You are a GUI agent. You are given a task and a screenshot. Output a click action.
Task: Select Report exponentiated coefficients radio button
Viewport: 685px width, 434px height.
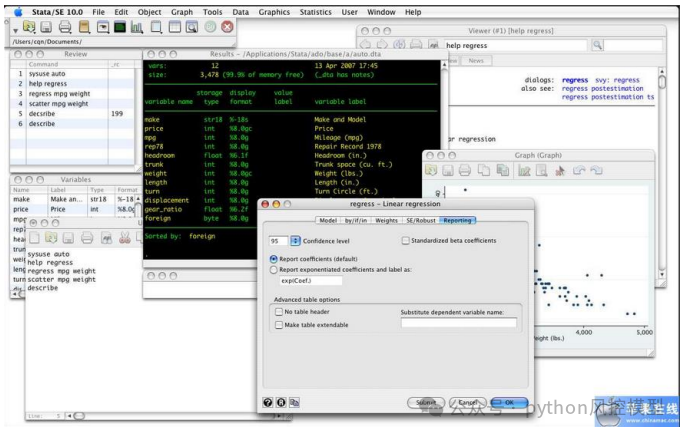273,270
